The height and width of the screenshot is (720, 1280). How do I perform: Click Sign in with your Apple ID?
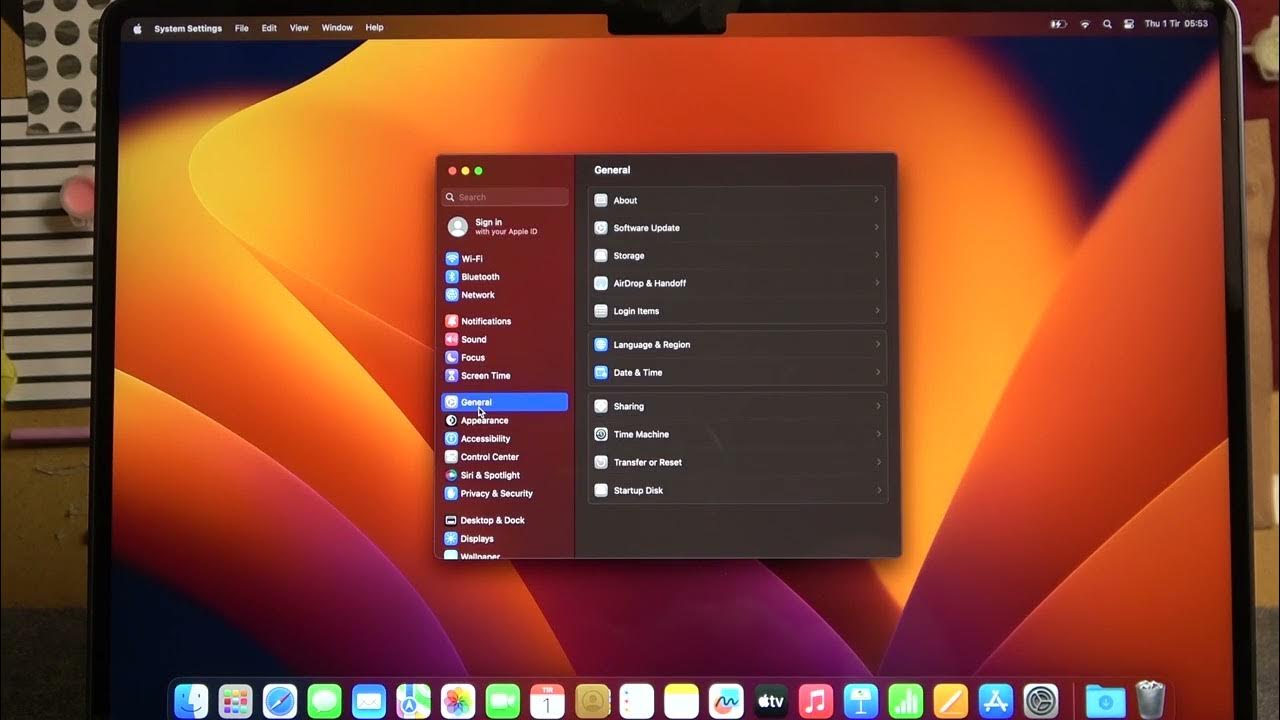pyautogui.click(x=506, y=227)
